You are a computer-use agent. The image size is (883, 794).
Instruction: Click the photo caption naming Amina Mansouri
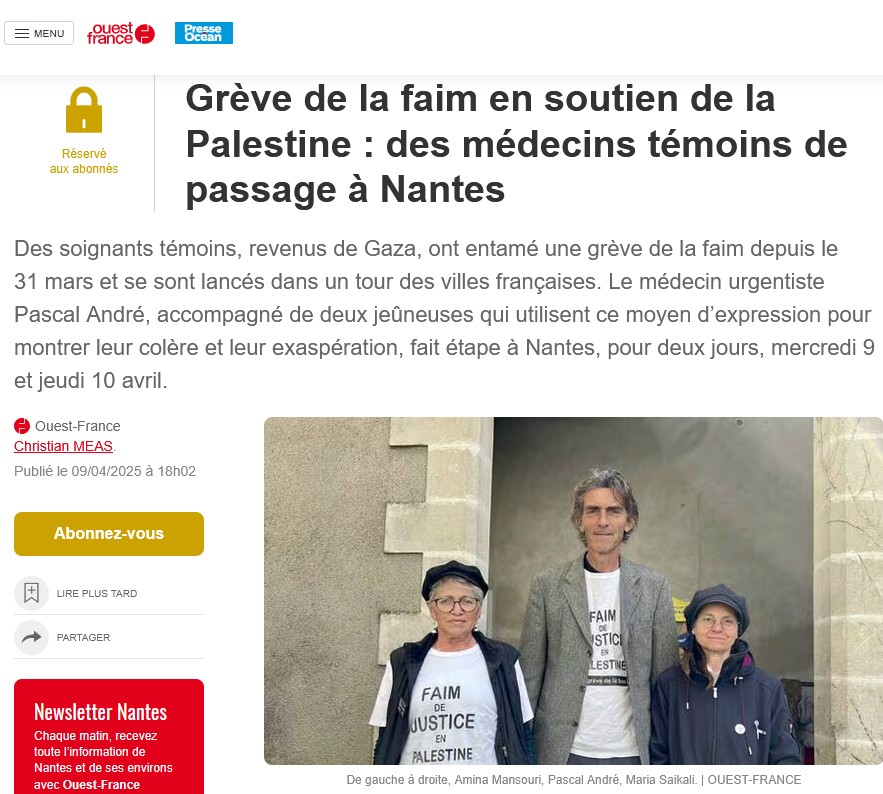573,780
